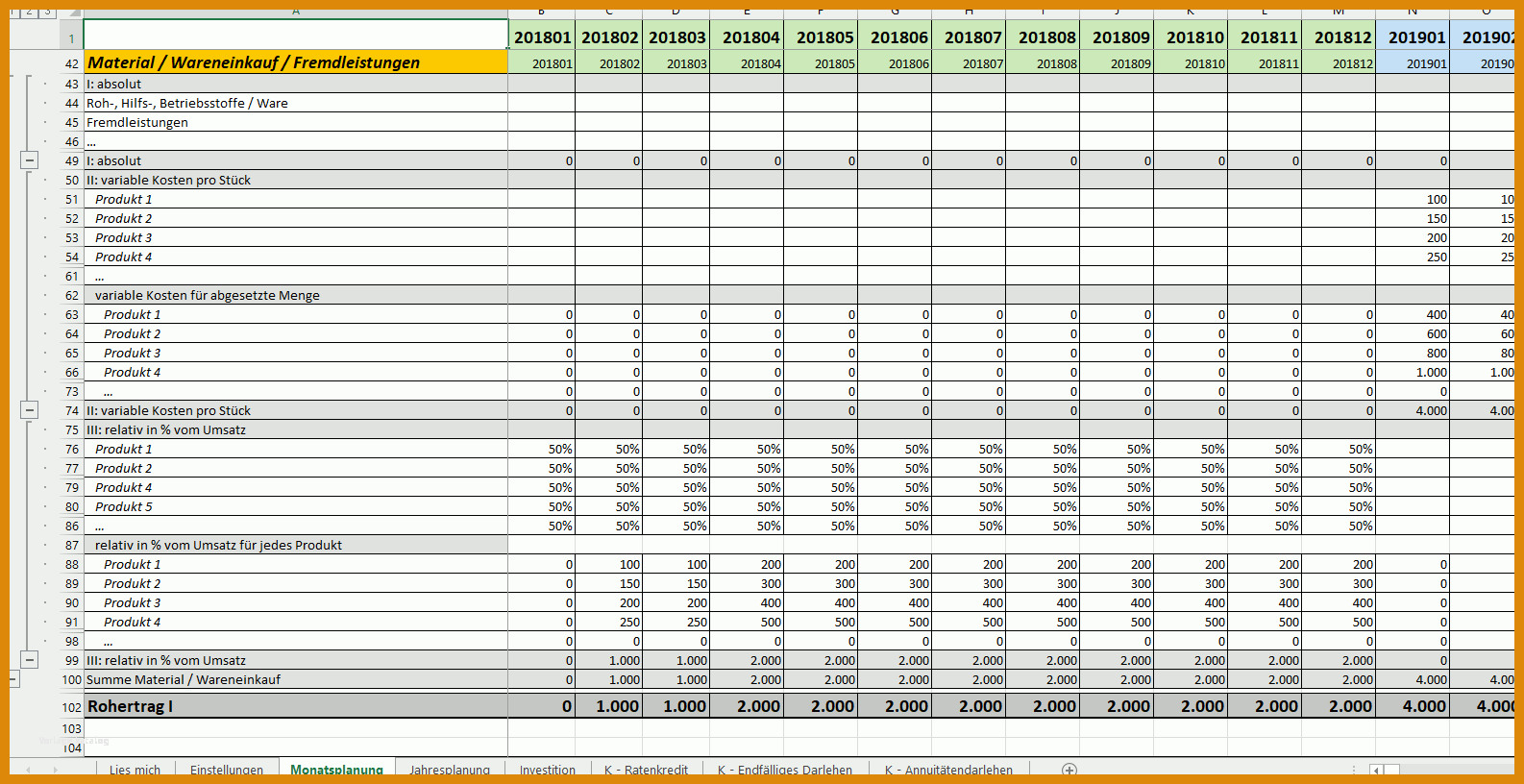Switch to K - Ratenkredit sheet
Image resolution: width=1524 pixels, height=784 pixels.
(646, 770)
